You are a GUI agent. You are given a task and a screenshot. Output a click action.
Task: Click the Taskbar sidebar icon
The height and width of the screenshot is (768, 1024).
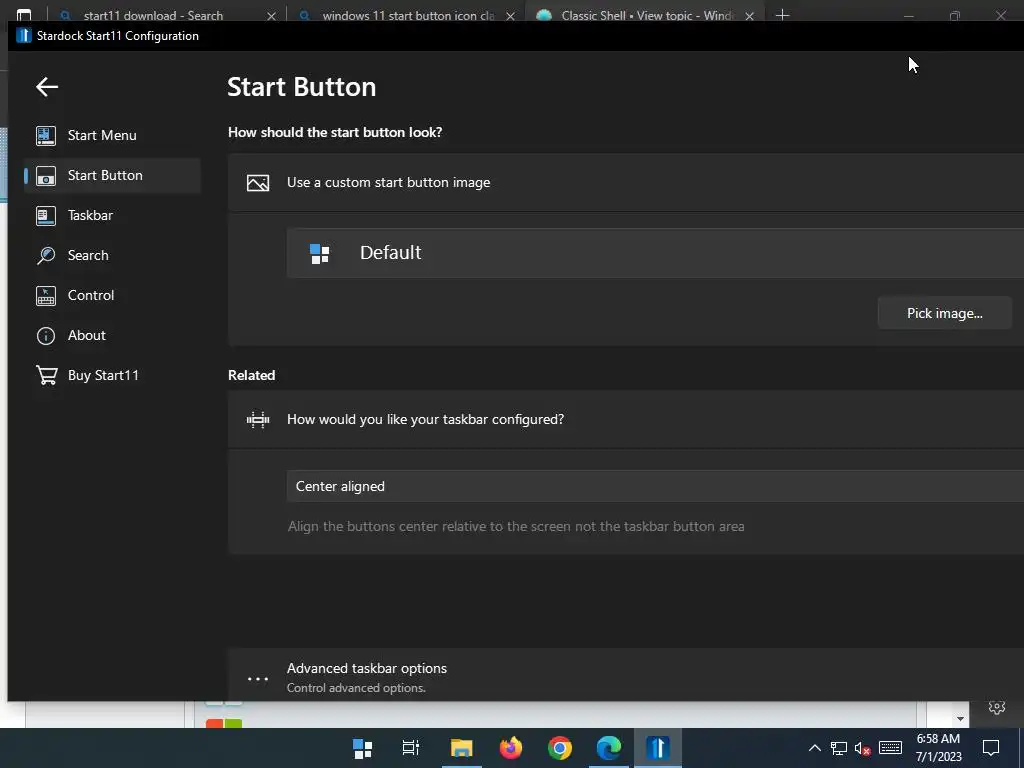[x=46, y=216]
